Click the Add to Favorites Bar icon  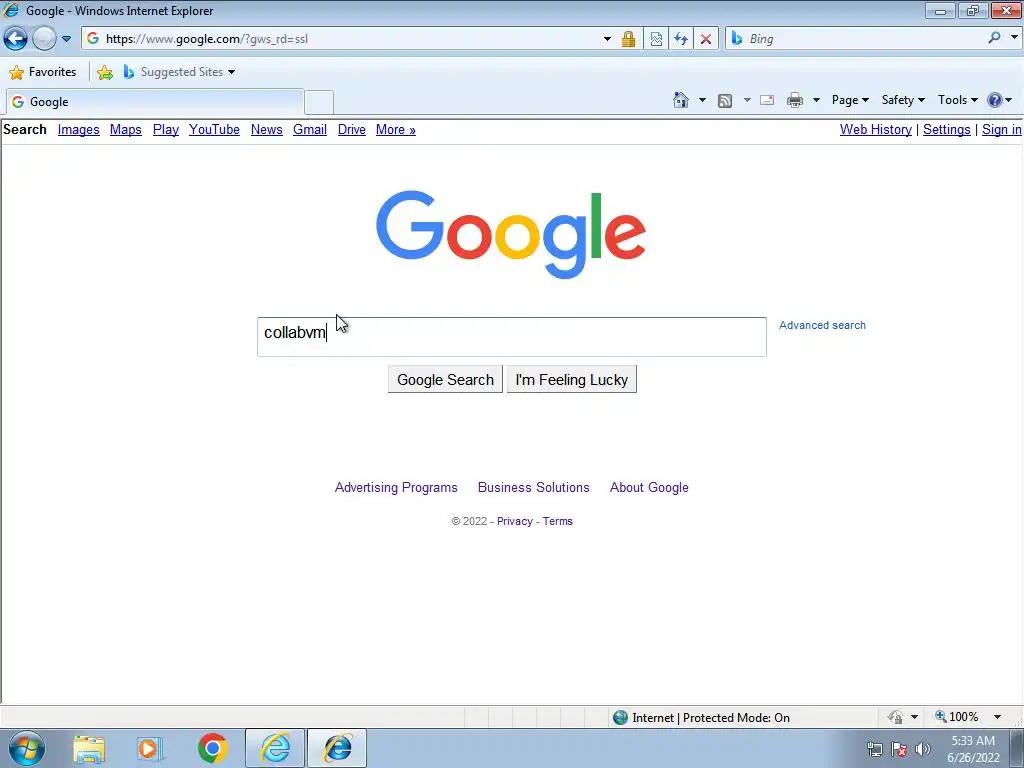click(x=104, y=72)
